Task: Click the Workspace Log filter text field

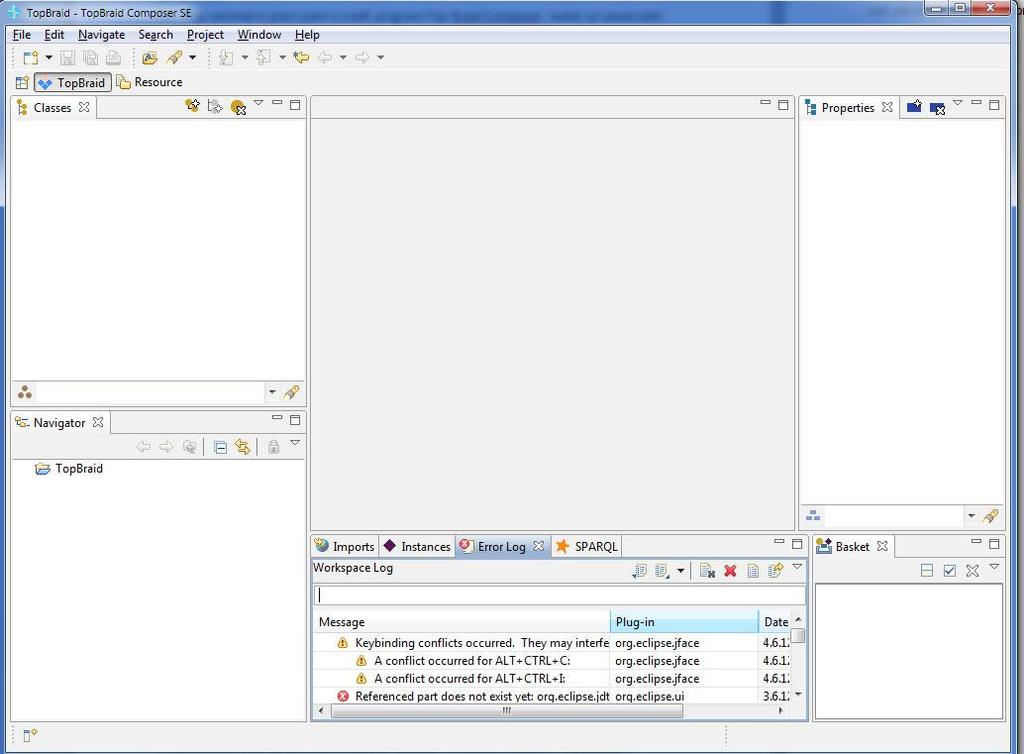Action: [x=560, y=595]
